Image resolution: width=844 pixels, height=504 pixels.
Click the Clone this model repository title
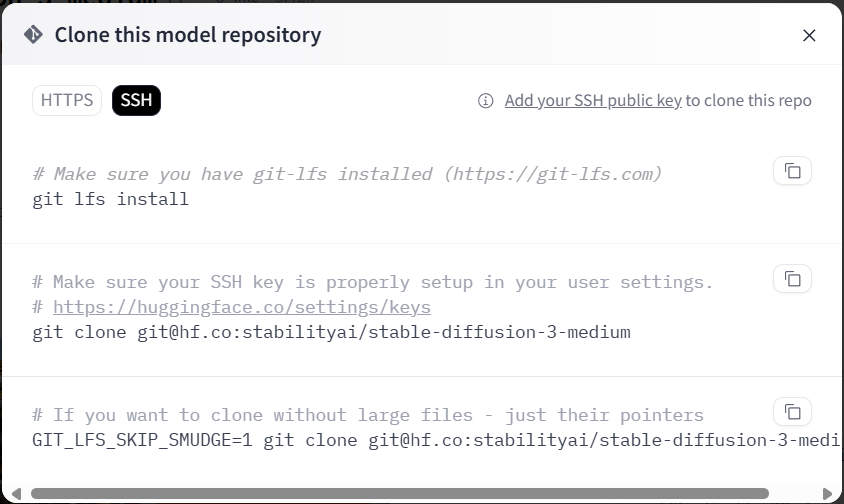(188, 36)
